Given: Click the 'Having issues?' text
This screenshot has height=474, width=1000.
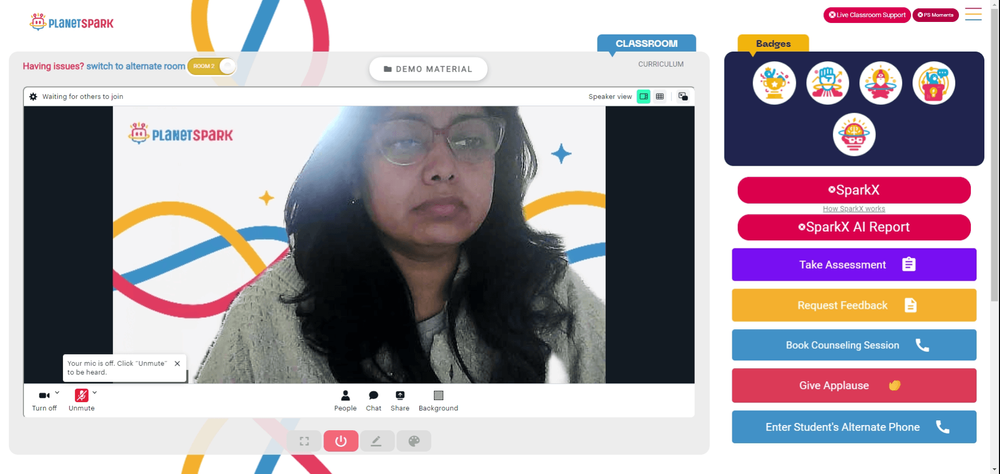Looking at the screenshot, I should coord(54,66).
